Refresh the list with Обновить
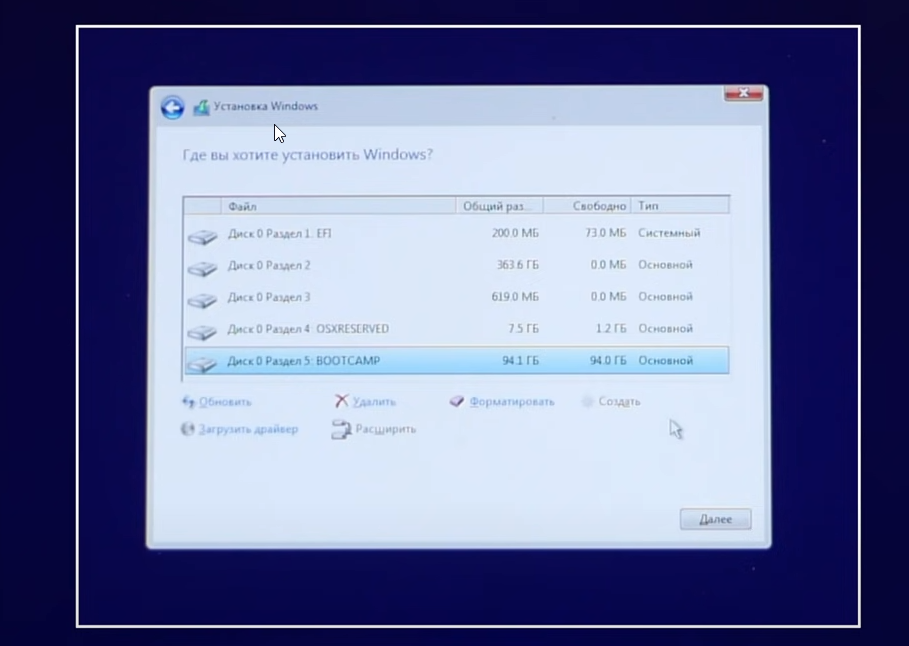Viewport: 909px width, 646px height. [224, 402]
